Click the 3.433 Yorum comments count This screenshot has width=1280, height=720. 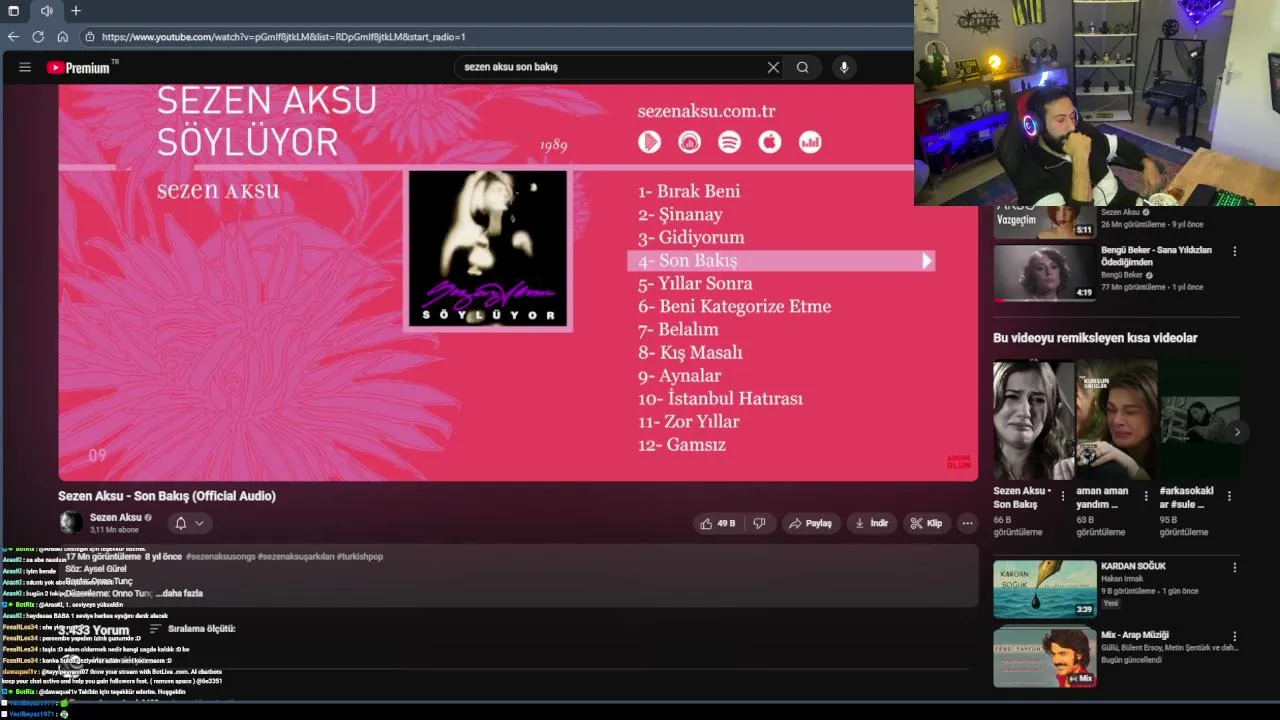point(93,630)
